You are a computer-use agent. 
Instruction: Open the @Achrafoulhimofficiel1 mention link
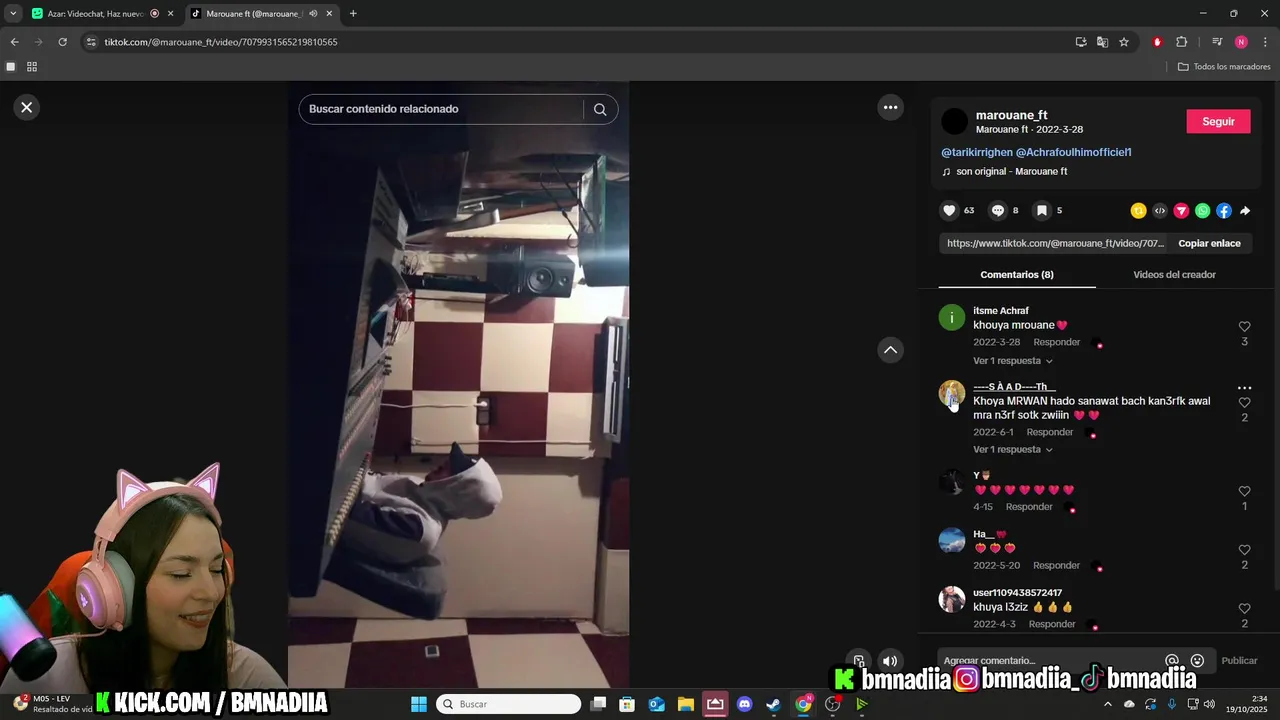1073,152
